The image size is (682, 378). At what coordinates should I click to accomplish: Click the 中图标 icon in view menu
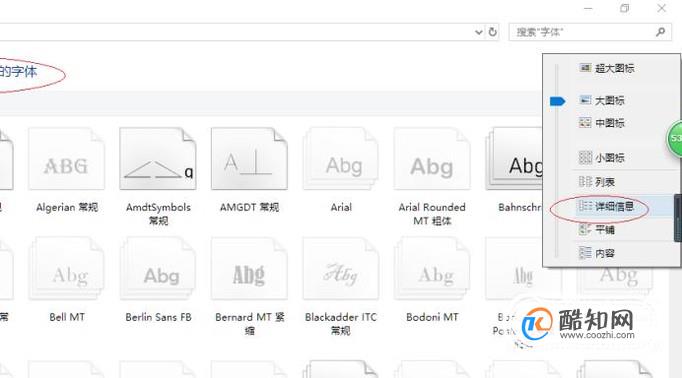[x=585, y=123]
